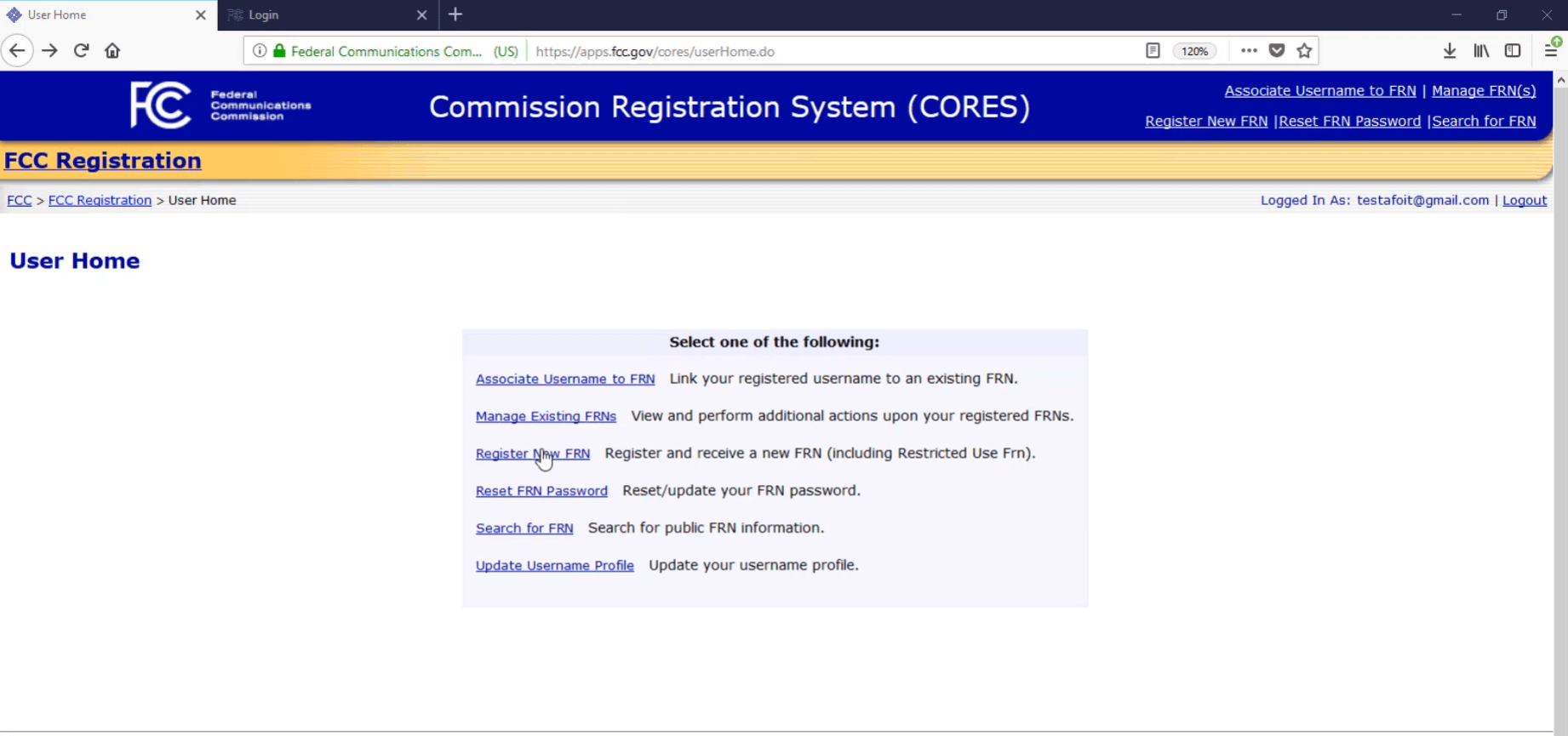Open Associate Username to FRN in list
The height and width of the screenshot is (736, 1568).
565,379
